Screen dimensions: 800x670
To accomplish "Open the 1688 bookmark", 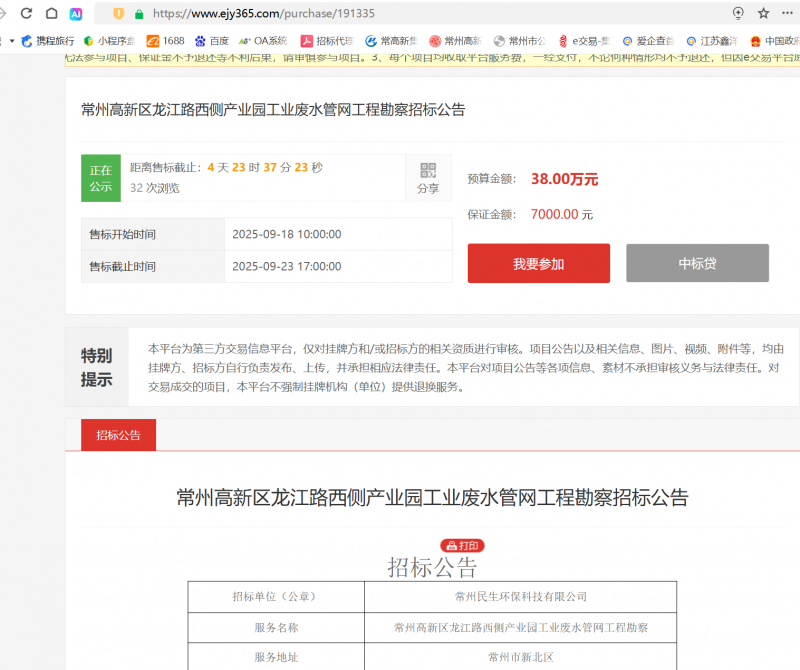I will click(165, 41).
